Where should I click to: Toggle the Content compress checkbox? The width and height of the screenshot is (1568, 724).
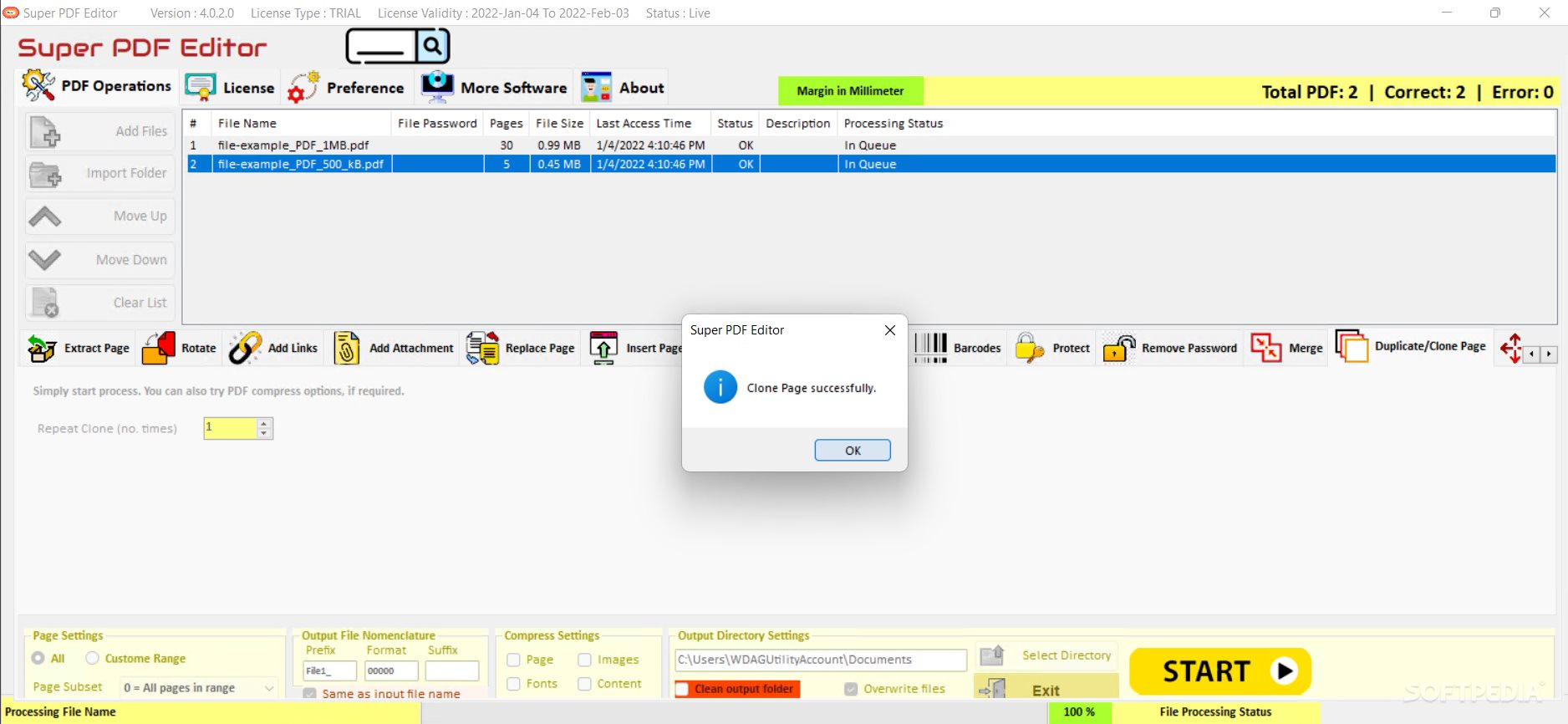click(585, 684)
